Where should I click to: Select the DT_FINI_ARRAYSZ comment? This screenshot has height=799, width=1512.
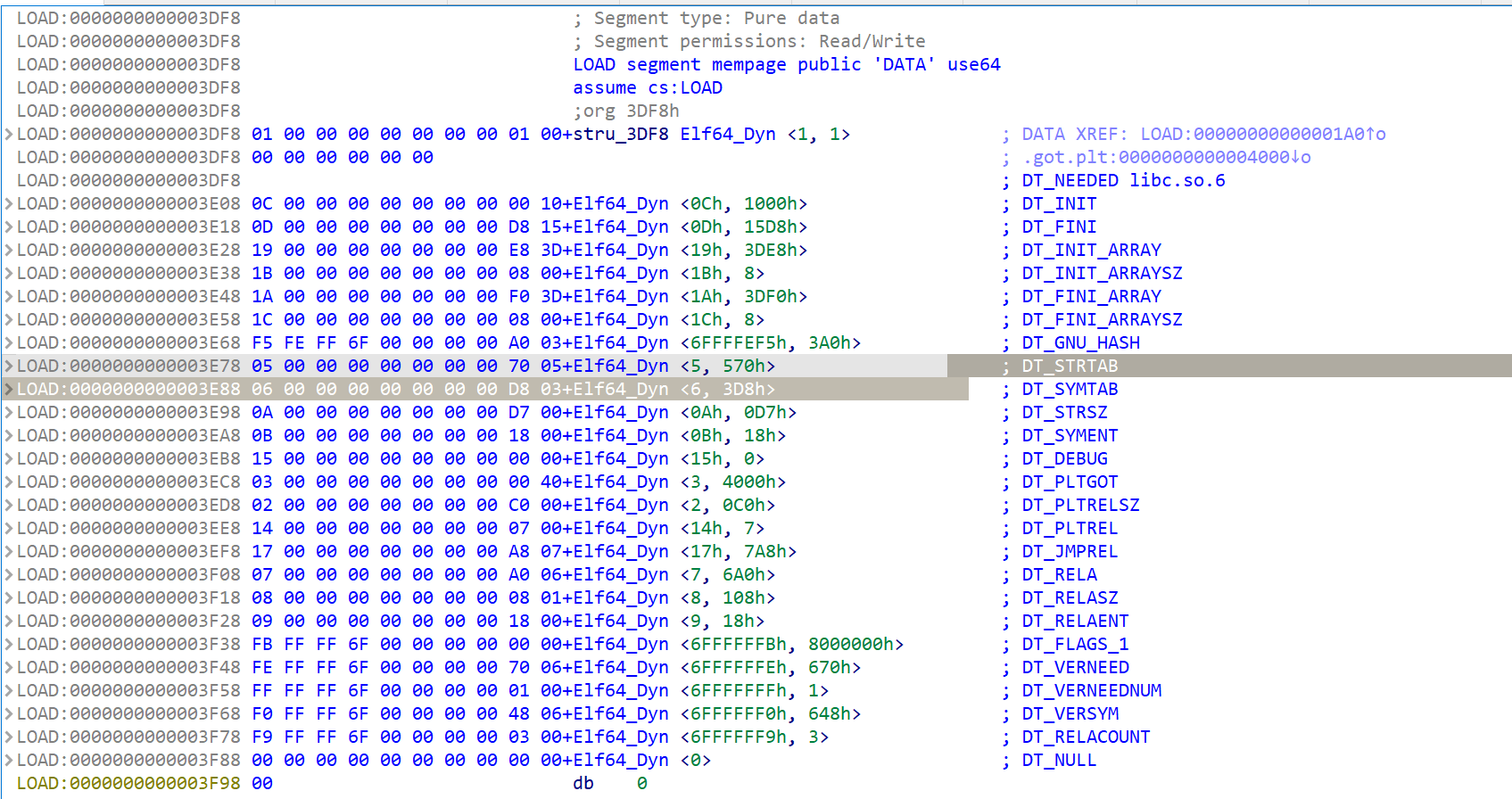[1102, 319]
